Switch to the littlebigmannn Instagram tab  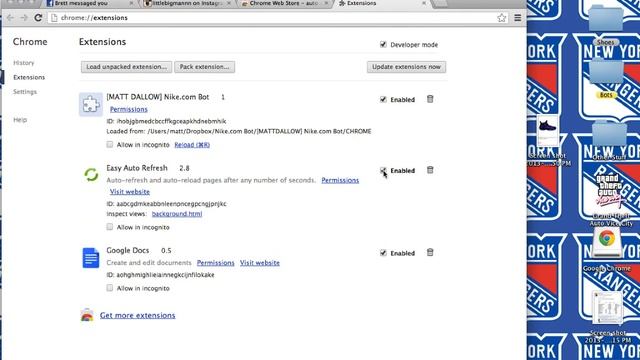(x=188, y=3)
